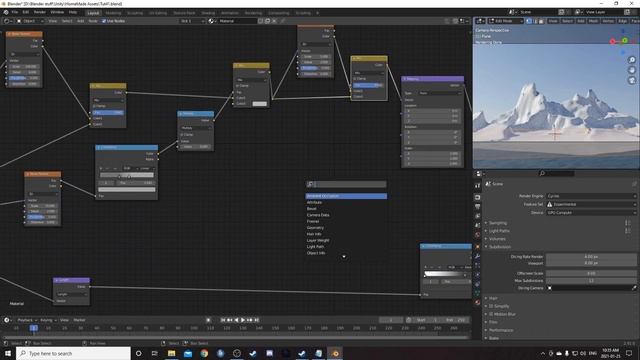Open the Edit menu
The width and height of the screenshot is (640, 360).
[x=26, y=12]
